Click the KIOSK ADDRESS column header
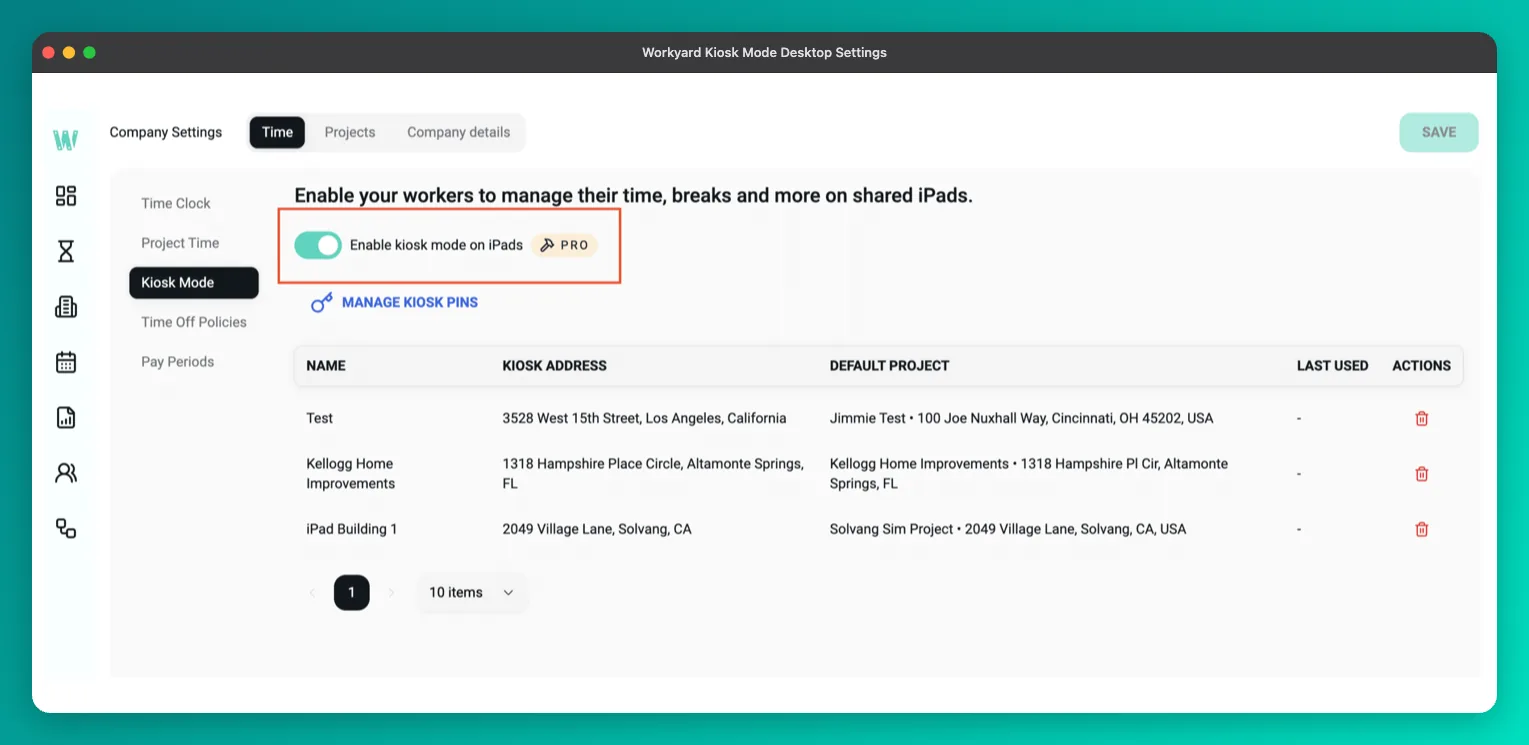Viewport: 1529px width, 745px height. pos(555,366)
